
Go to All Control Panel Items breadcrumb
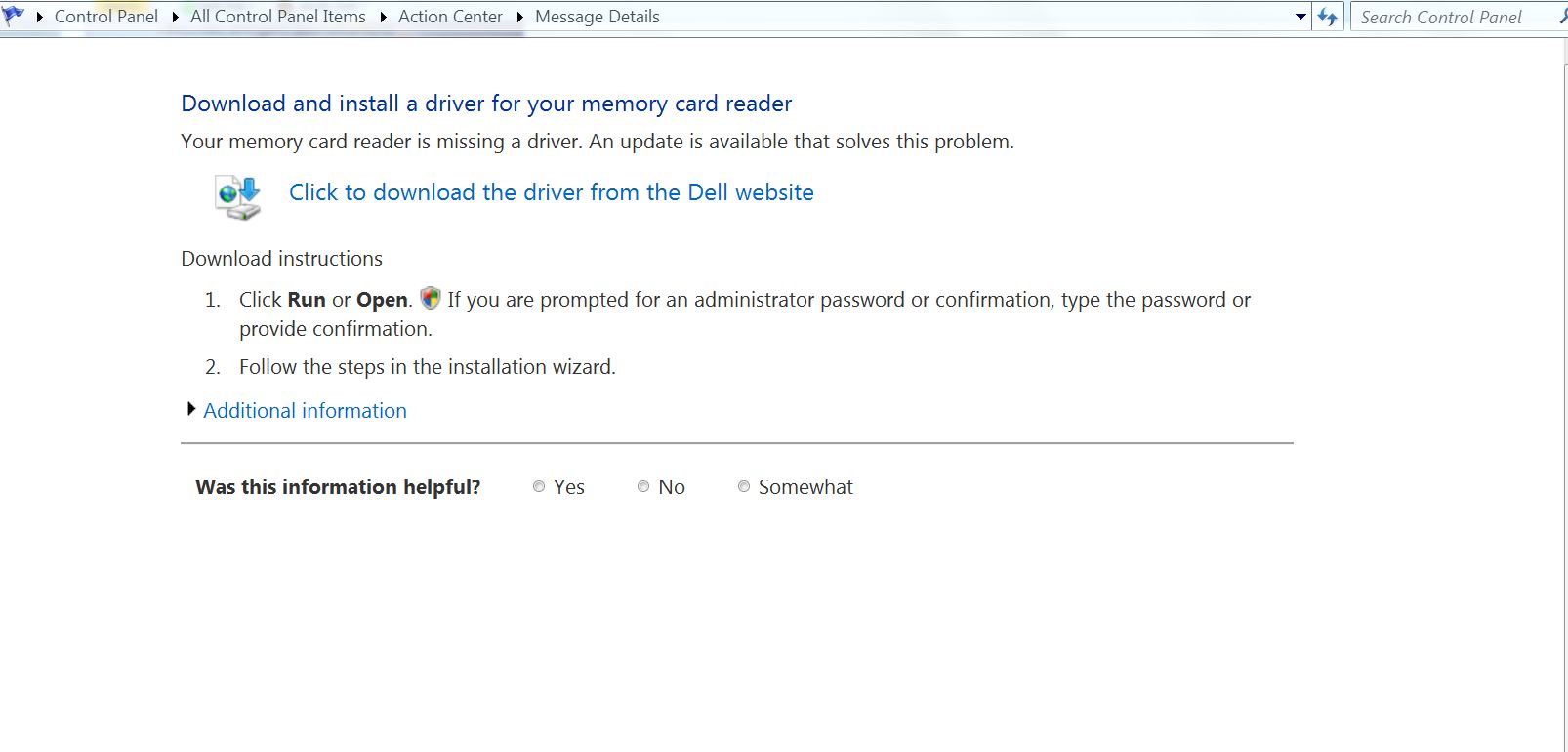pos(278,17)
